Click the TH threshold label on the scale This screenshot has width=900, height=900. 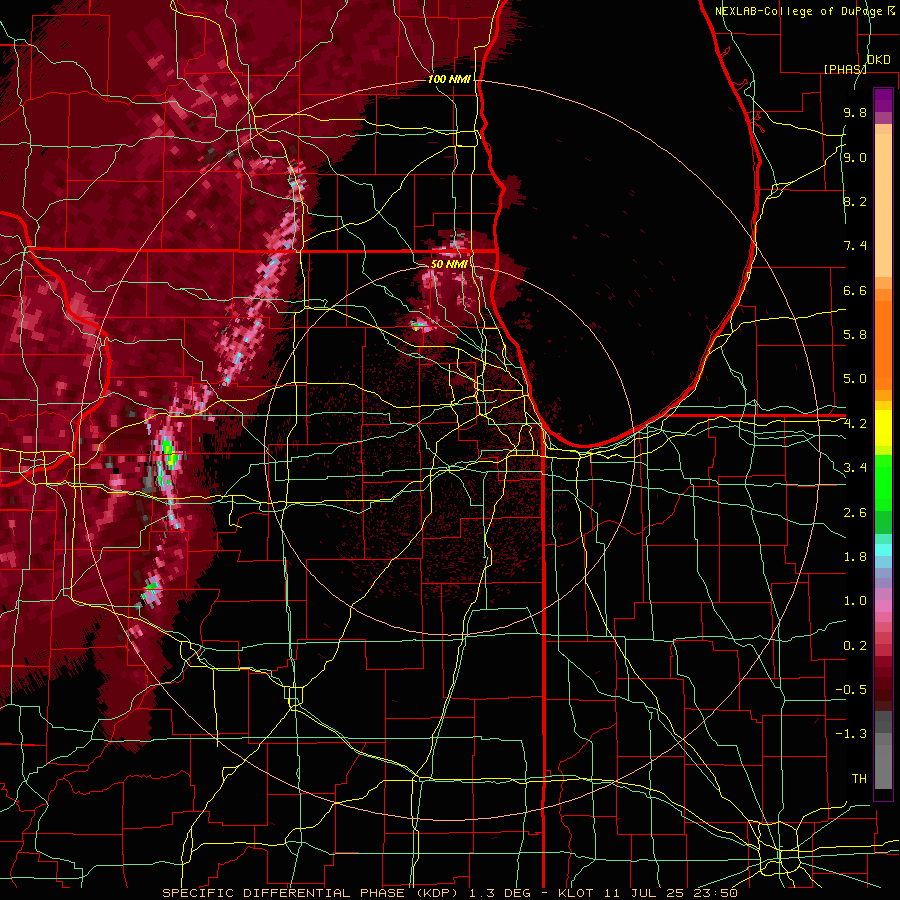click(x=859, y=779)
